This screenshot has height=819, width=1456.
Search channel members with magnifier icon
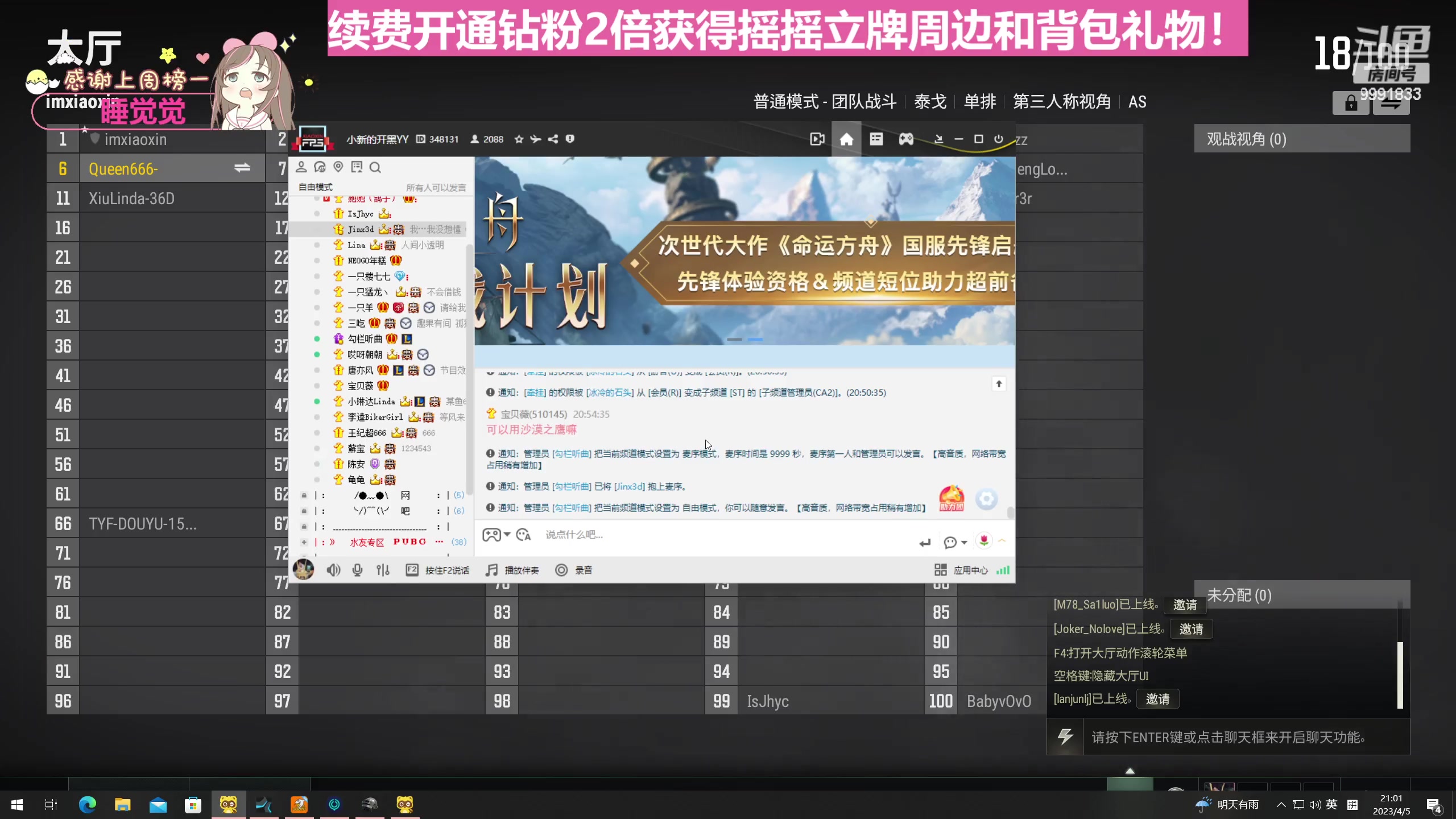point(375,167)
